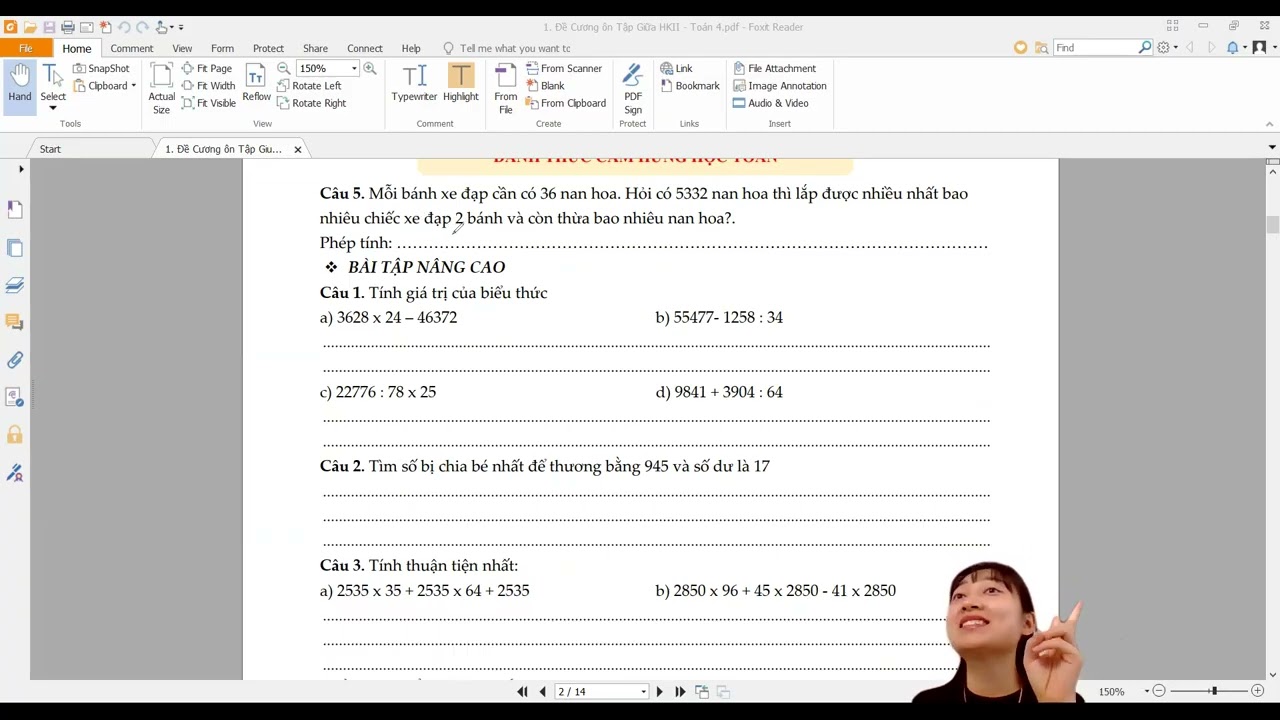Open the Clipboard dropdown
Screen dimensions: 1280x720
(105, 86)
